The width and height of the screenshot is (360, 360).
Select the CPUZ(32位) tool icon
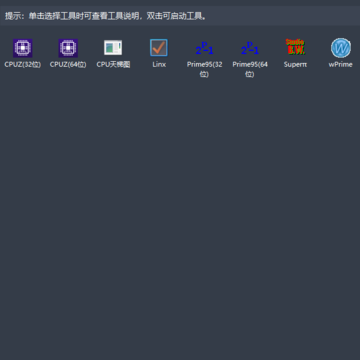(23, 48)
